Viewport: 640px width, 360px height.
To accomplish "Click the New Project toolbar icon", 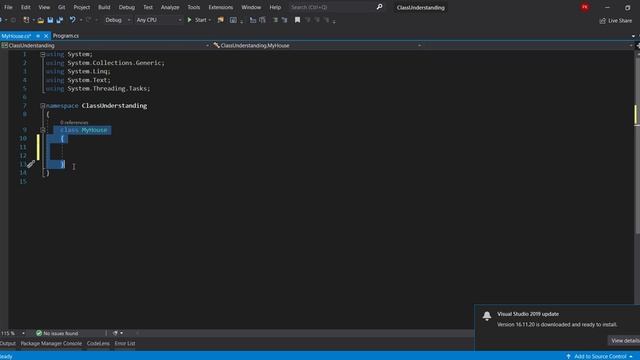I will coord(26,20).
